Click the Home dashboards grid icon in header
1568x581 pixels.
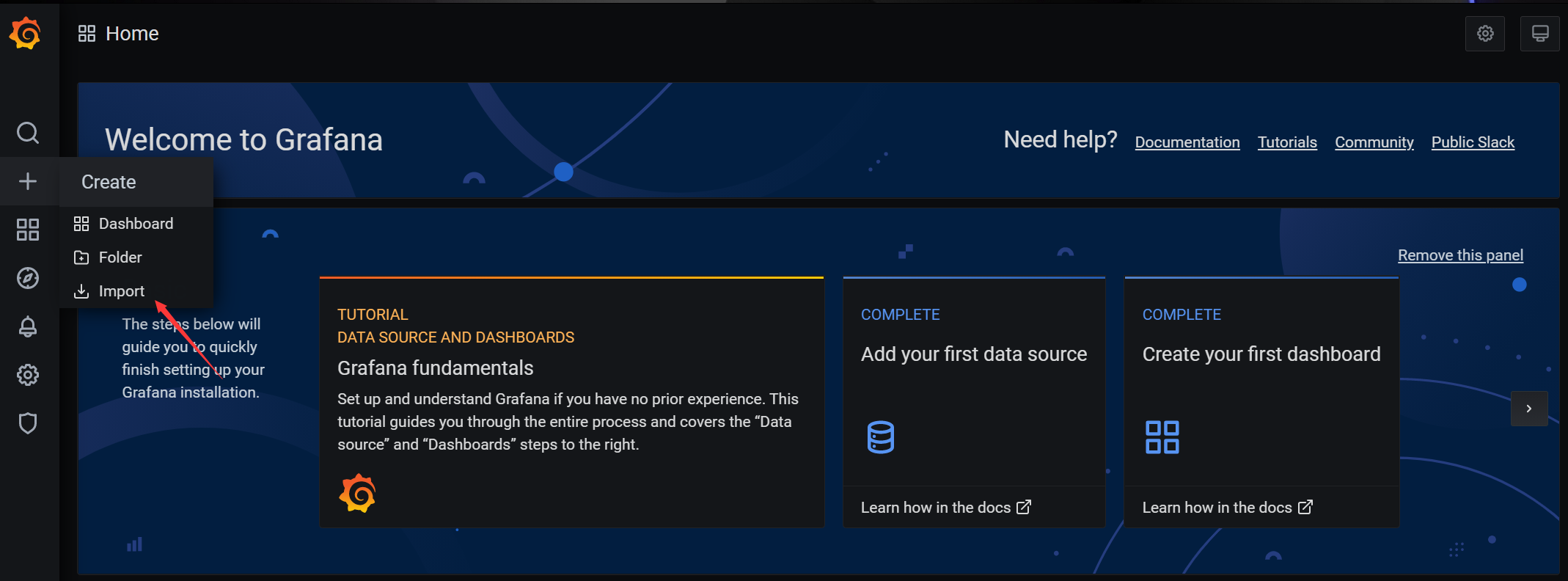pyautogui.click(x=87, y=34)
